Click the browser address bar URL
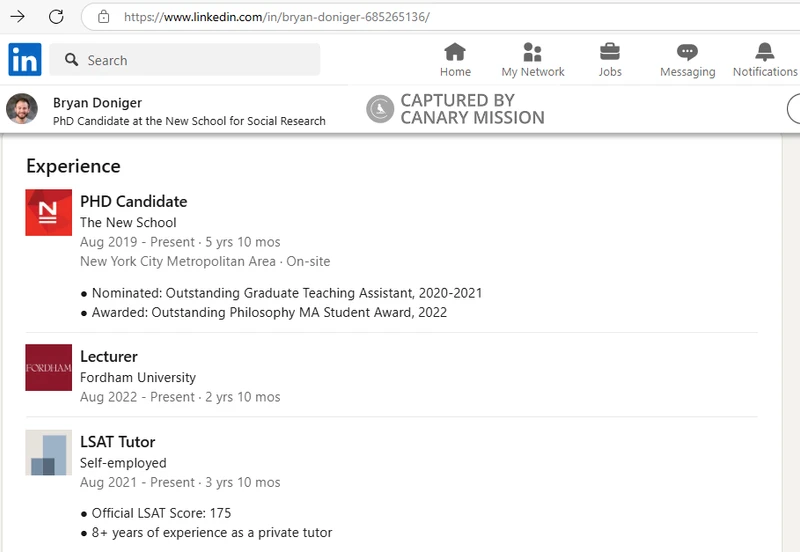 277,17
